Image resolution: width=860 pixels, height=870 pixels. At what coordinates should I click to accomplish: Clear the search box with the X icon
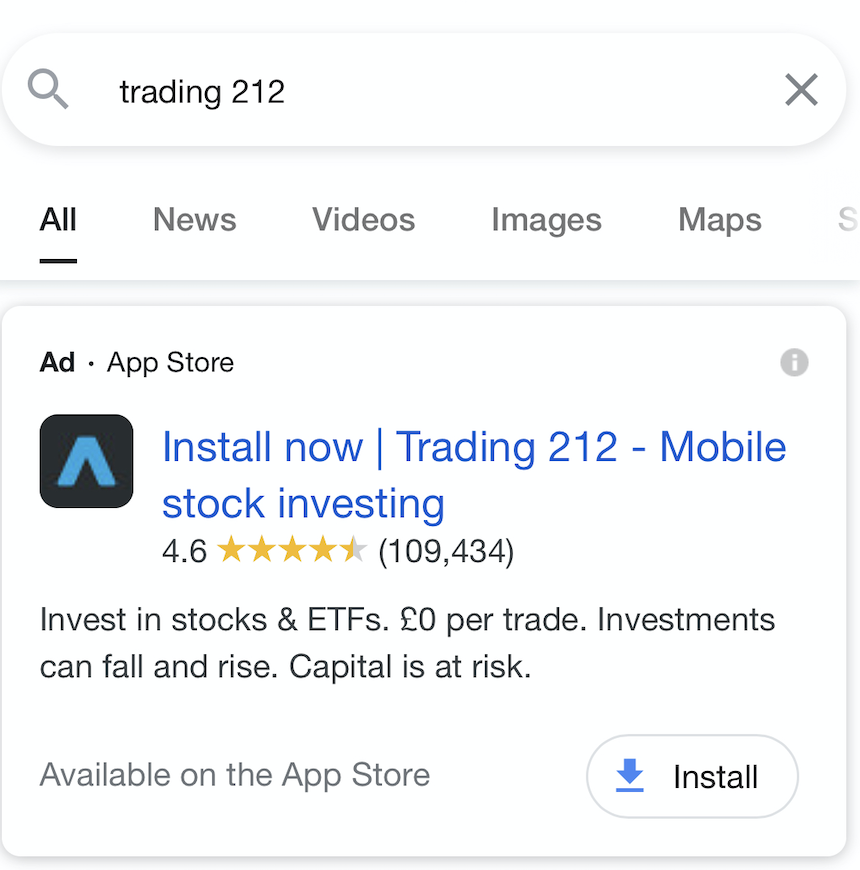click(801, 89)
